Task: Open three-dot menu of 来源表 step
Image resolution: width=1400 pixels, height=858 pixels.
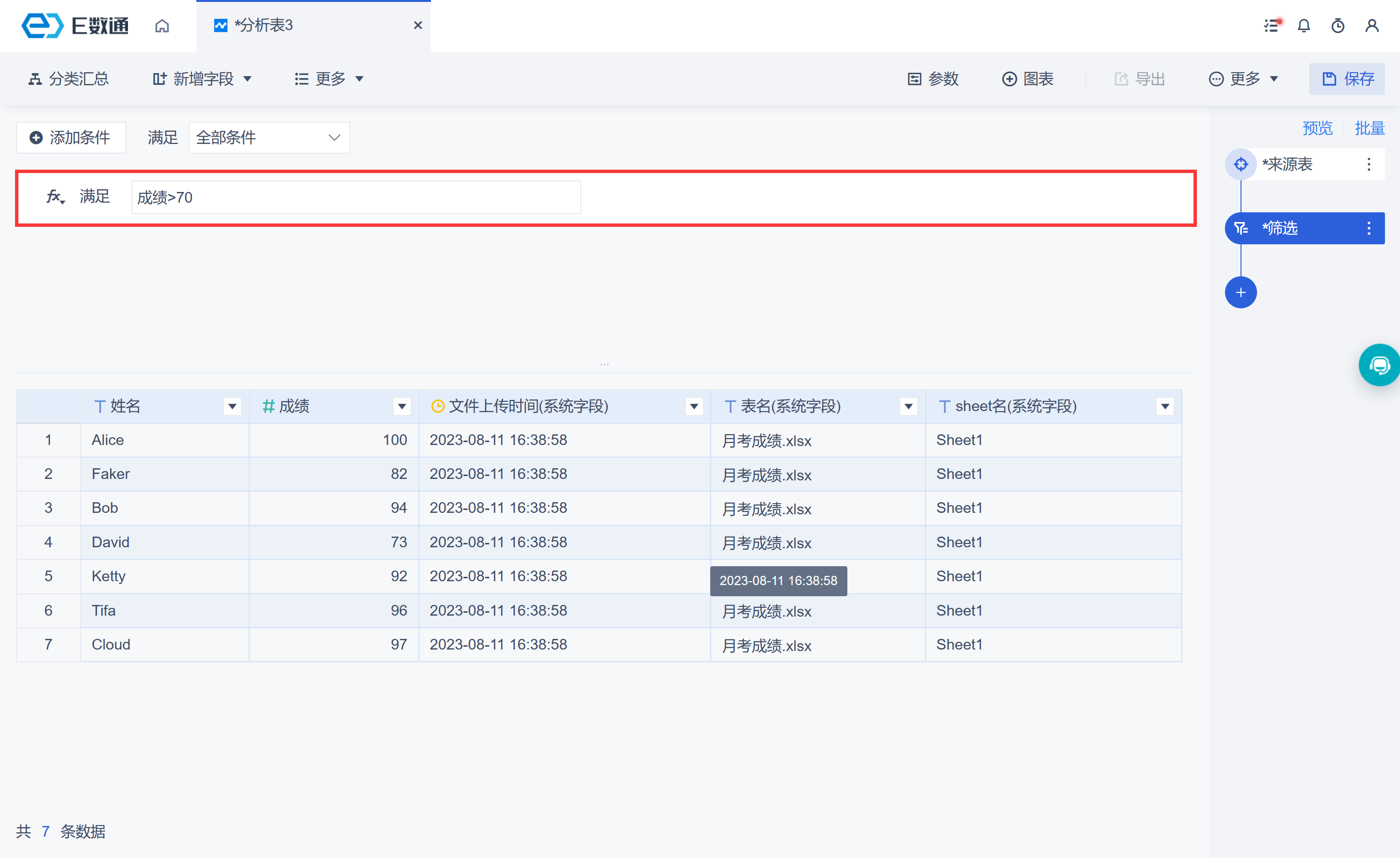Action: (x=1369, y=164)
